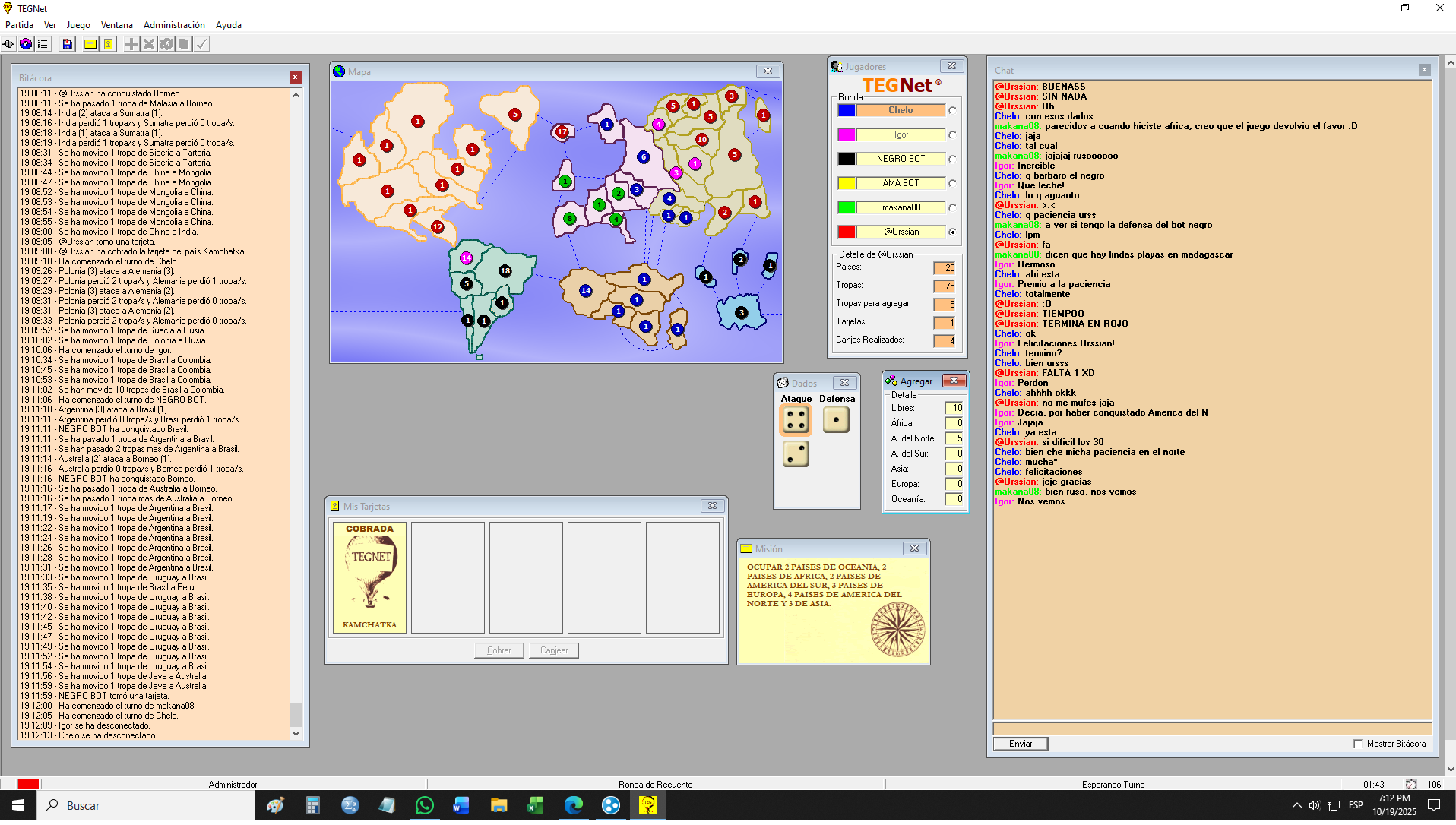
Task: Click the floppy disk save icon
Action: pos(68,44)
